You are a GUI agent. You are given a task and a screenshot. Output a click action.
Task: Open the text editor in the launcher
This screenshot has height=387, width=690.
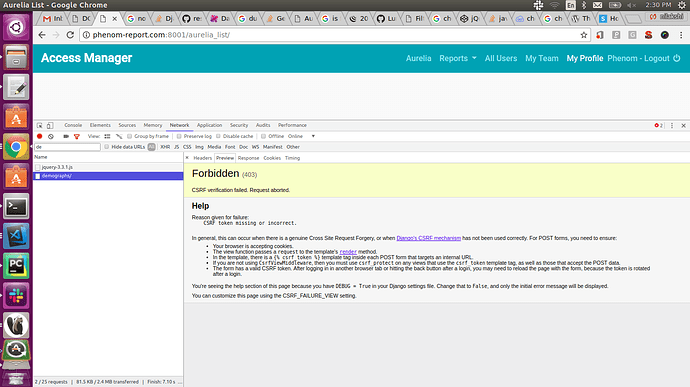(x=16, y=87)
